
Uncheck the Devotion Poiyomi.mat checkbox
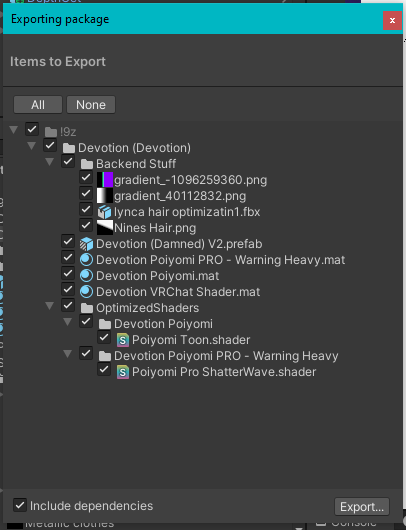(68, 273)
